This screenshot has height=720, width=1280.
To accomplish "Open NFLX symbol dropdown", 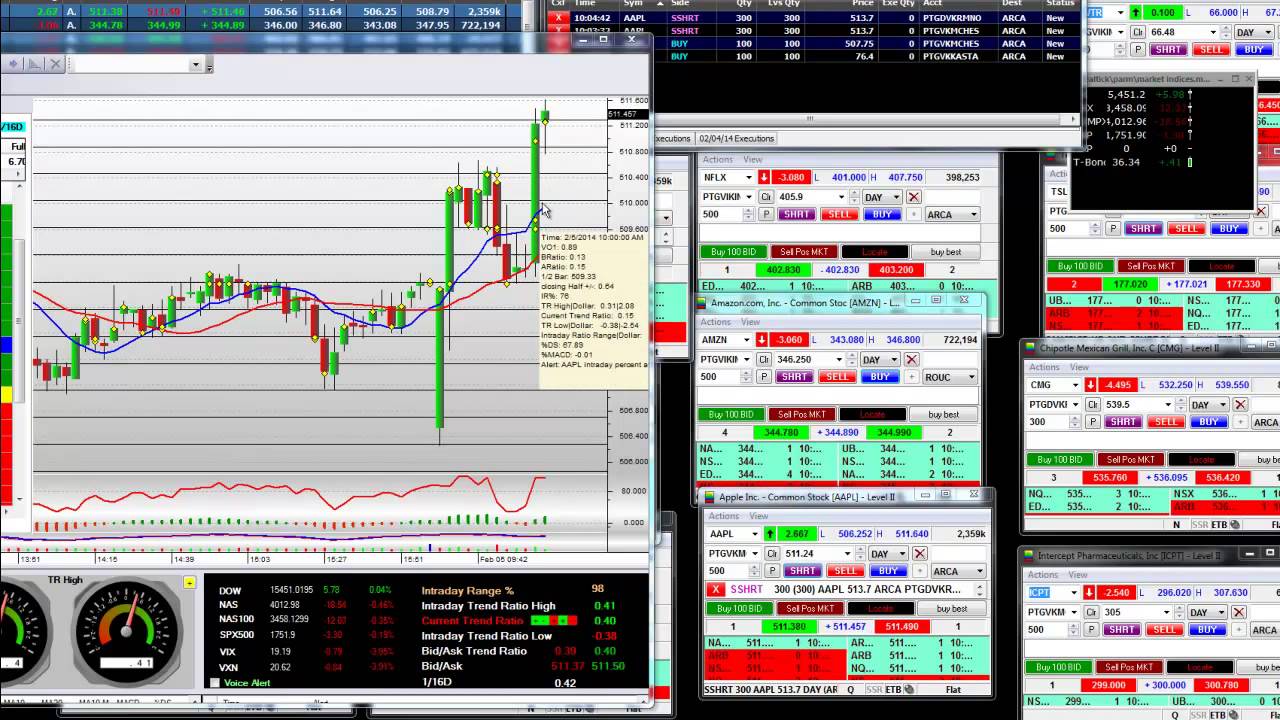I will (x=748, y=177).
